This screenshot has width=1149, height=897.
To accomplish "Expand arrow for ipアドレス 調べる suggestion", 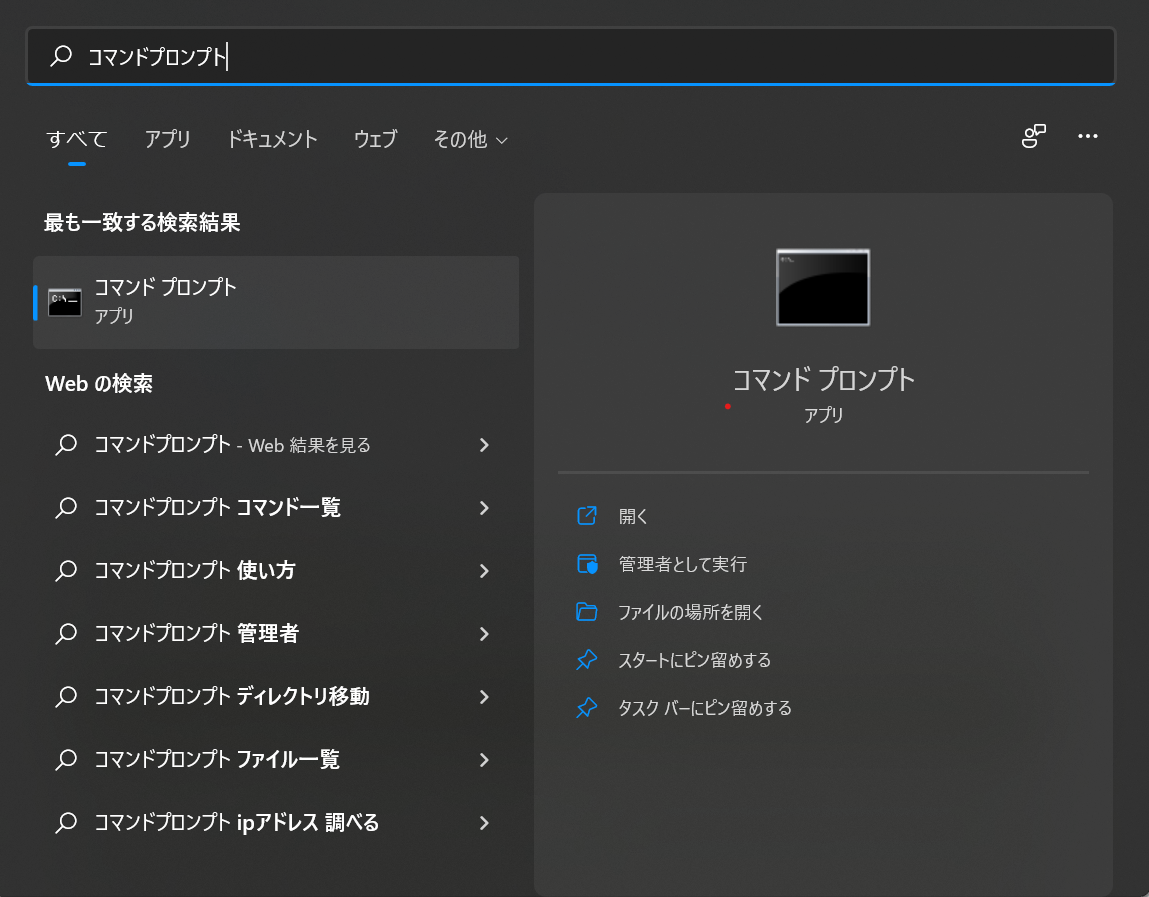I will pyautogui.click(x=484, y=823).
